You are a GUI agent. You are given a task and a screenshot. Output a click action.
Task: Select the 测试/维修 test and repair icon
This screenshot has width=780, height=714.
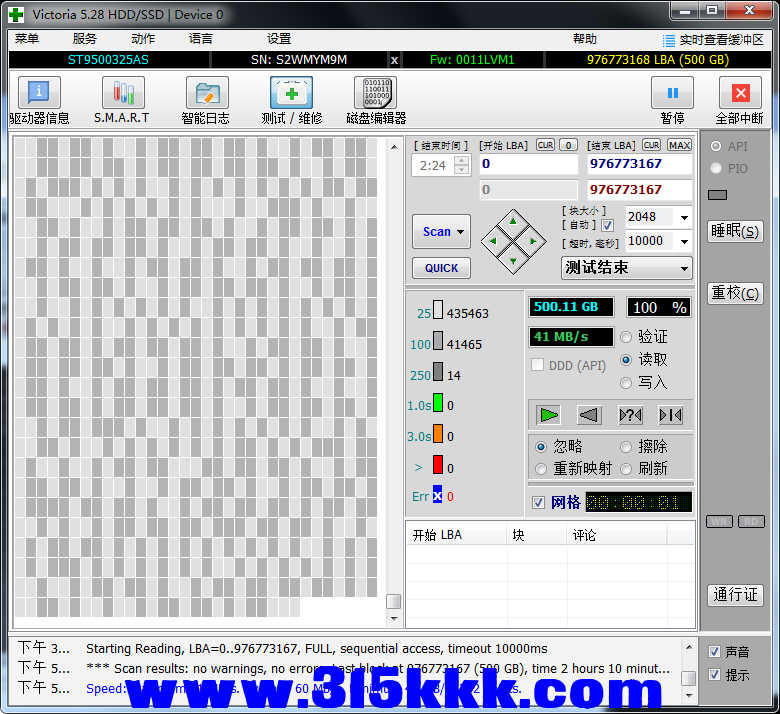(292, 93)
